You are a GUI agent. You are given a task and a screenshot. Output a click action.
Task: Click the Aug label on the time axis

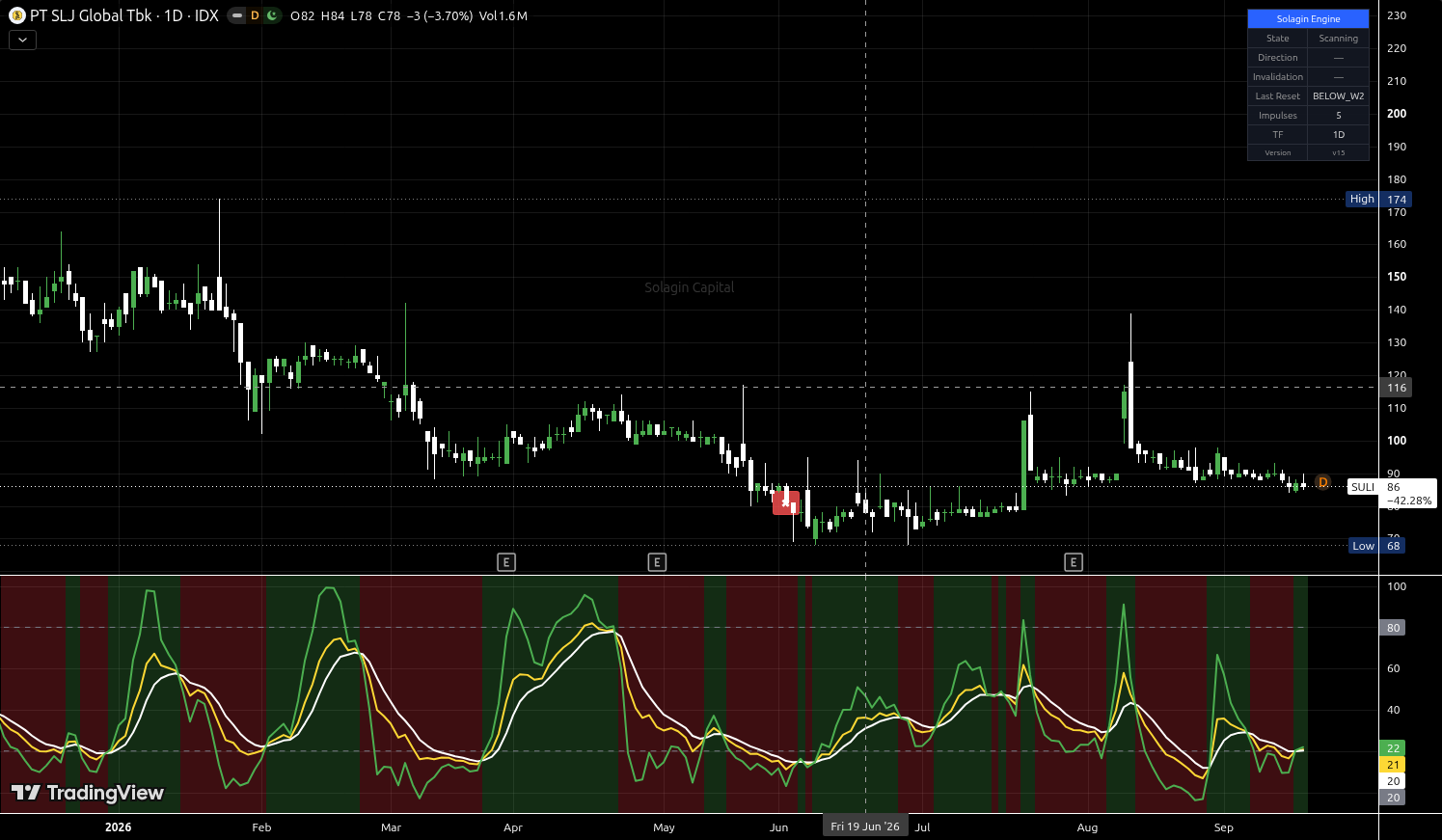pyautogui.click(x=1087, y=827)
